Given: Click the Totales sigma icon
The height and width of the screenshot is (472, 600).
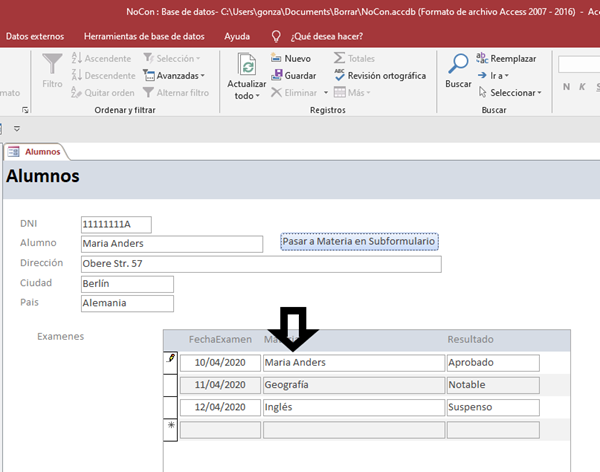Looking at the screenshot, I should pyautogui.click(x=340, y=59).
